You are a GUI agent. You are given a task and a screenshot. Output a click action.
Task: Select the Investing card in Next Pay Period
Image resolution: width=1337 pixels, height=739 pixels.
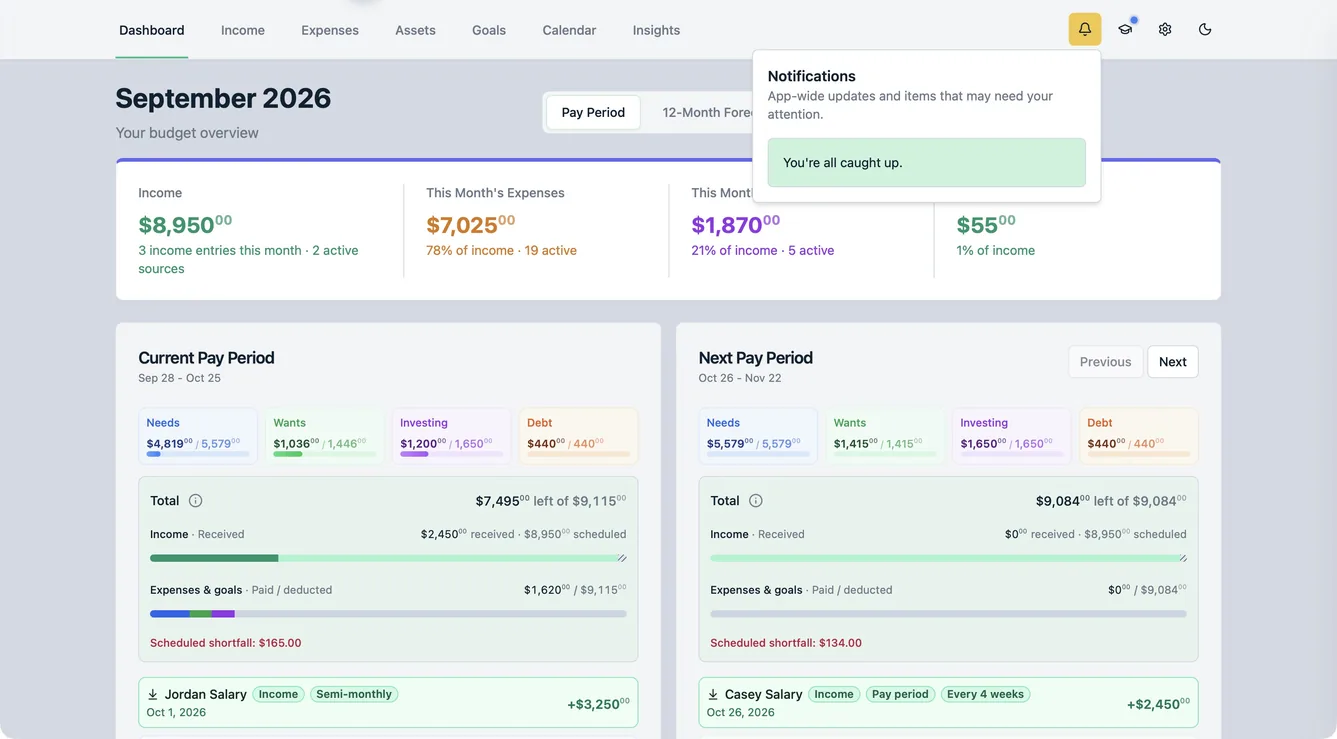(x=1012, y=436)
